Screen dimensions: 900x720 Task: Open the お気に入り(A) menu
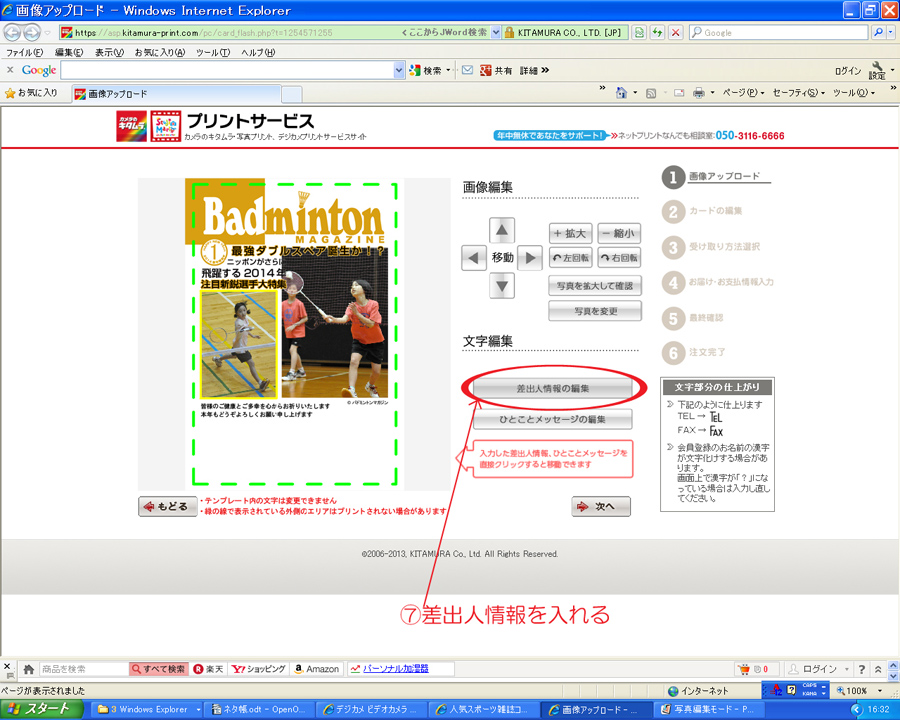[x=159, y=52]
